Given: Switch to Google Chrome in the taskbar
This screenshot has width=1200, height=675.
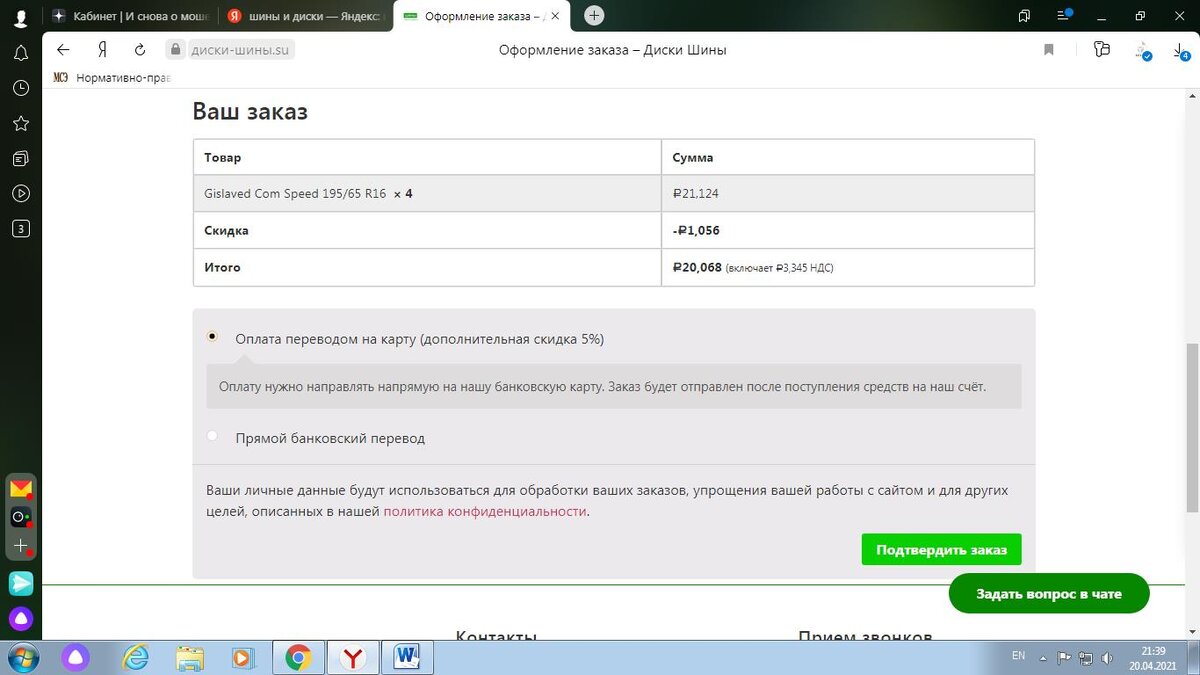Looking at the screenshot, I should click(298, 657).
